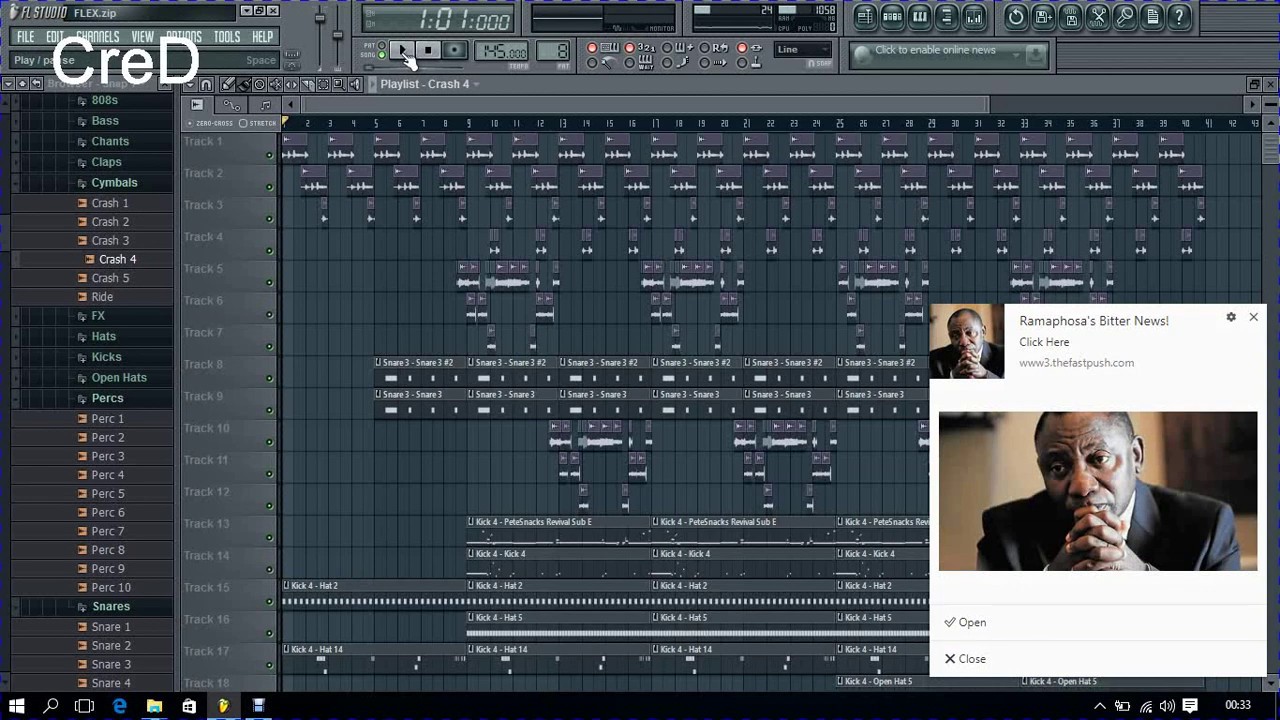Select the Draw pencil tool in playlist toolbar

[x=228, y=85]
